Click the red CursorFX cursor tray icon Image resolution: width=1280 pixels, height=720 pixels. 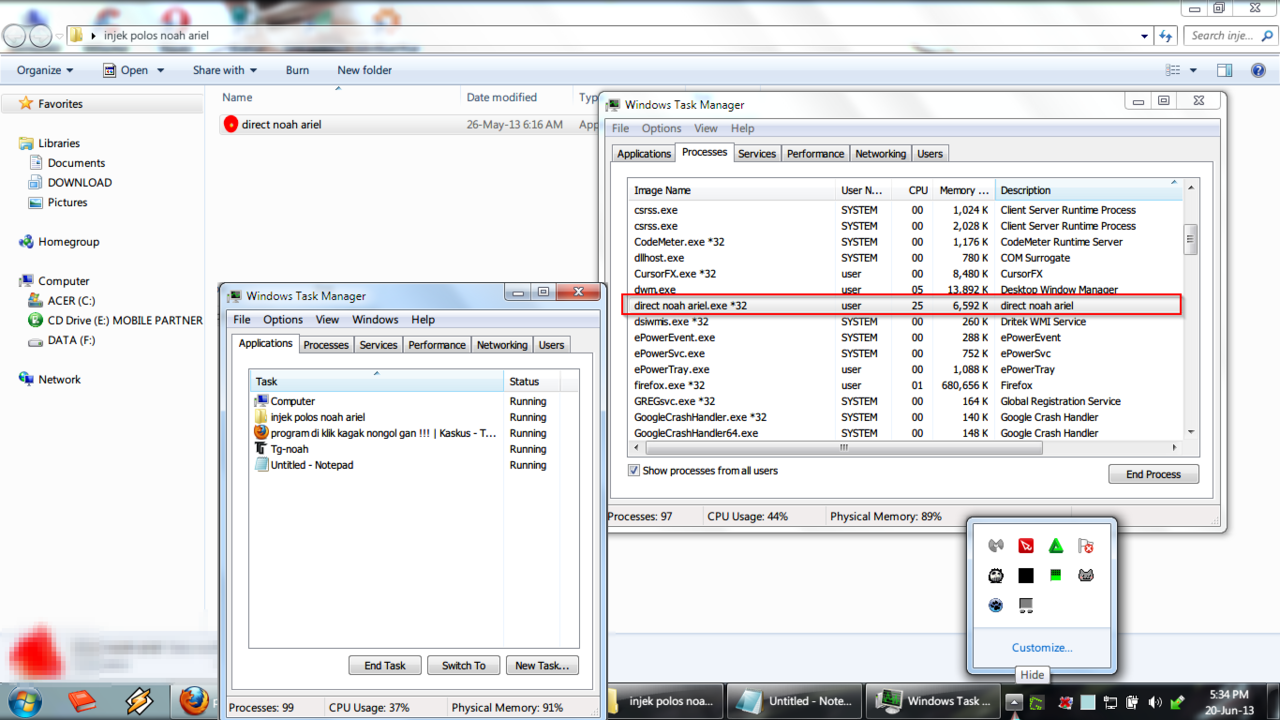click(1026, 546)
